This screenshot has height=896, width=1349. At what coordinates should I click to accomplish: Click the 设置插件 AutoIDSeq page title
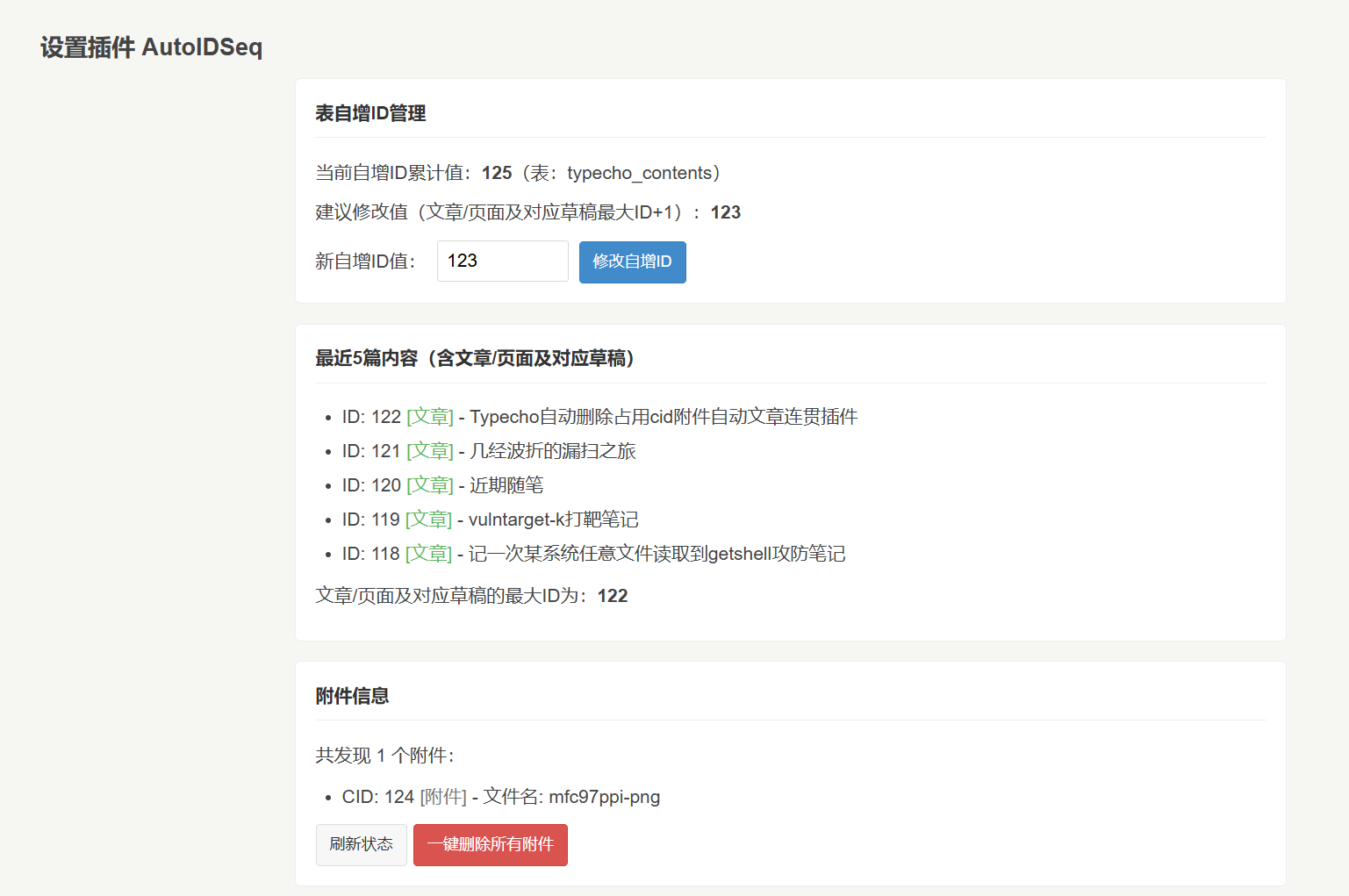(151, 47)
